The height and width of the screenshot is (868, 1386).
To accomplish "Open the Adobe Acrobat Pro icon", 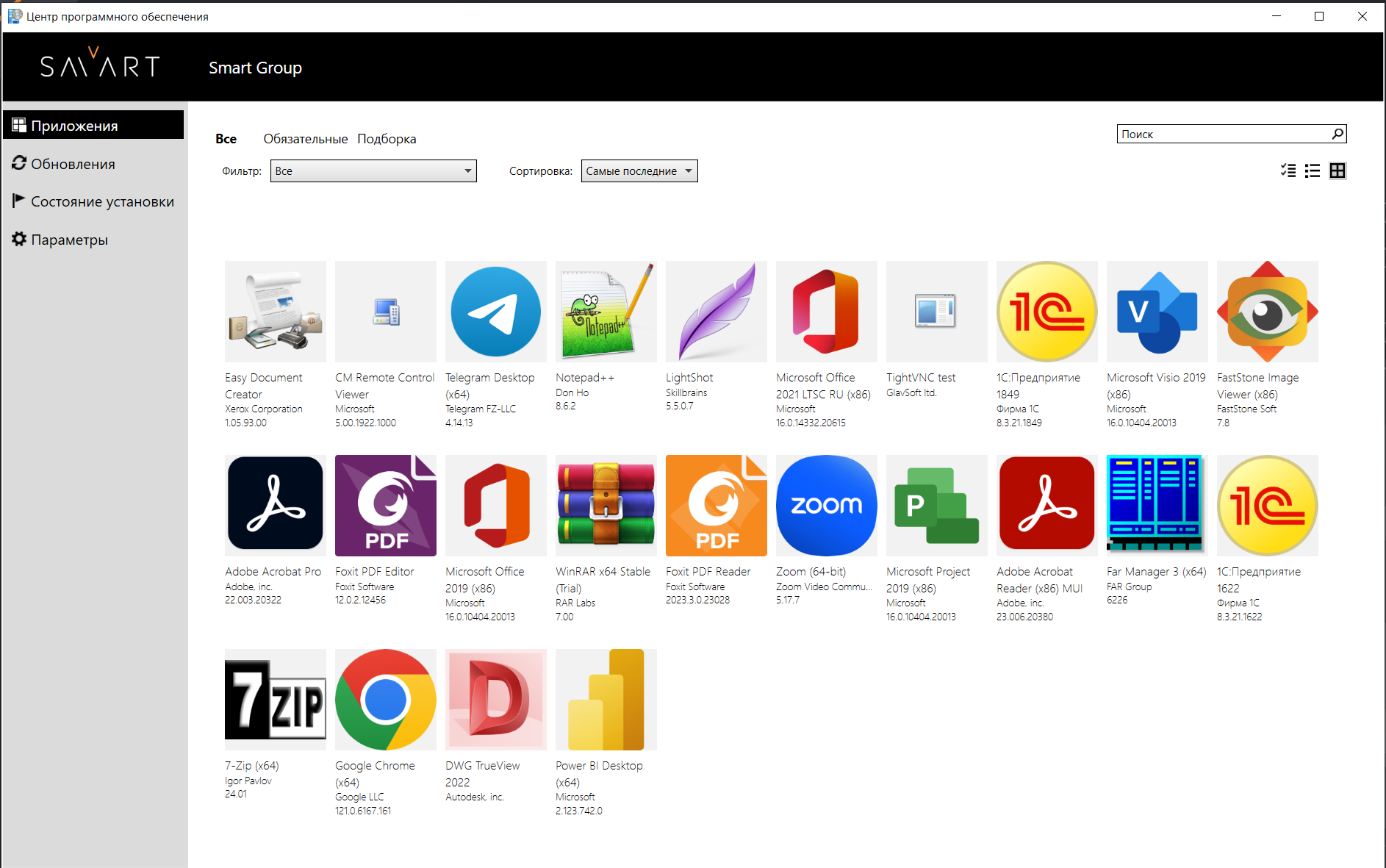I will pyautogui.click(x=275, y=506).
